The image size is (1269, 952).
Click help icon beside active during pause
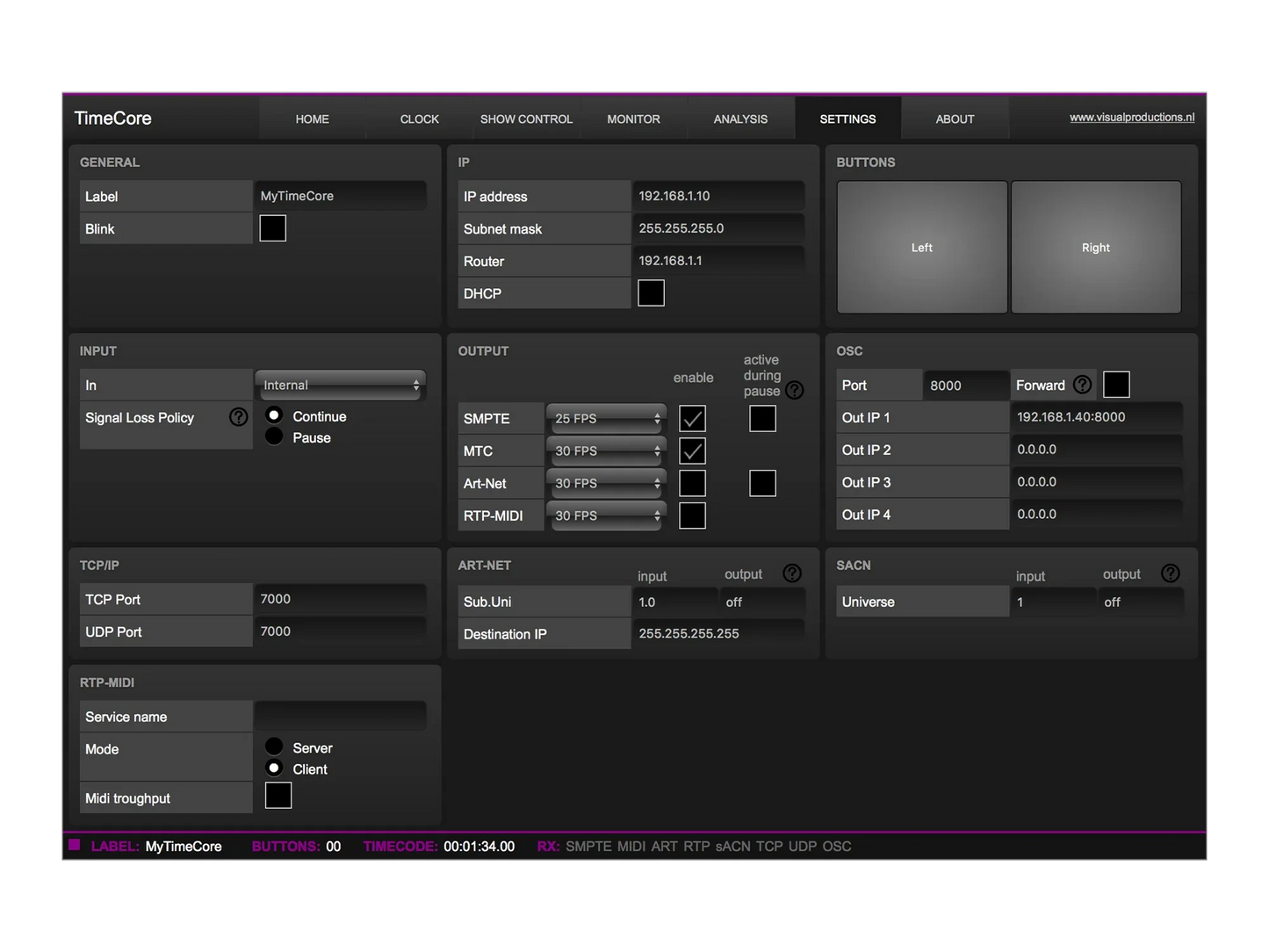click(x=795, y=390)
